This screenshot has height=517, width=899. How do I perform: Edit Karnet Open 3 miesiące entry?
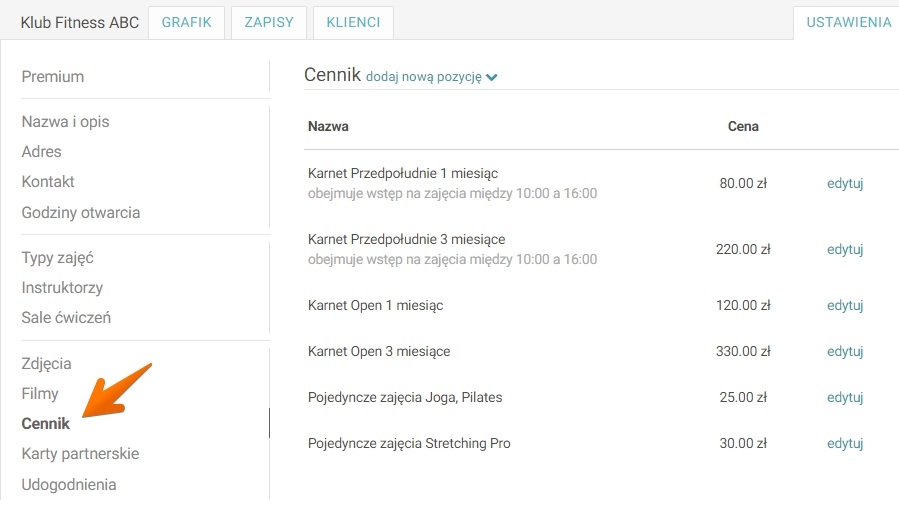click(844, 351)
